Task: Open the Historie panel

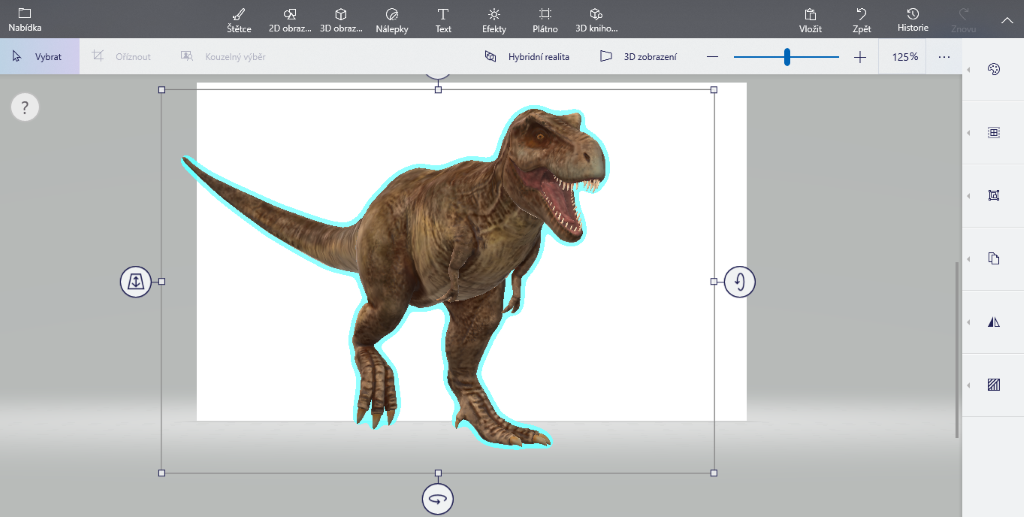Action: click(912, 19)
